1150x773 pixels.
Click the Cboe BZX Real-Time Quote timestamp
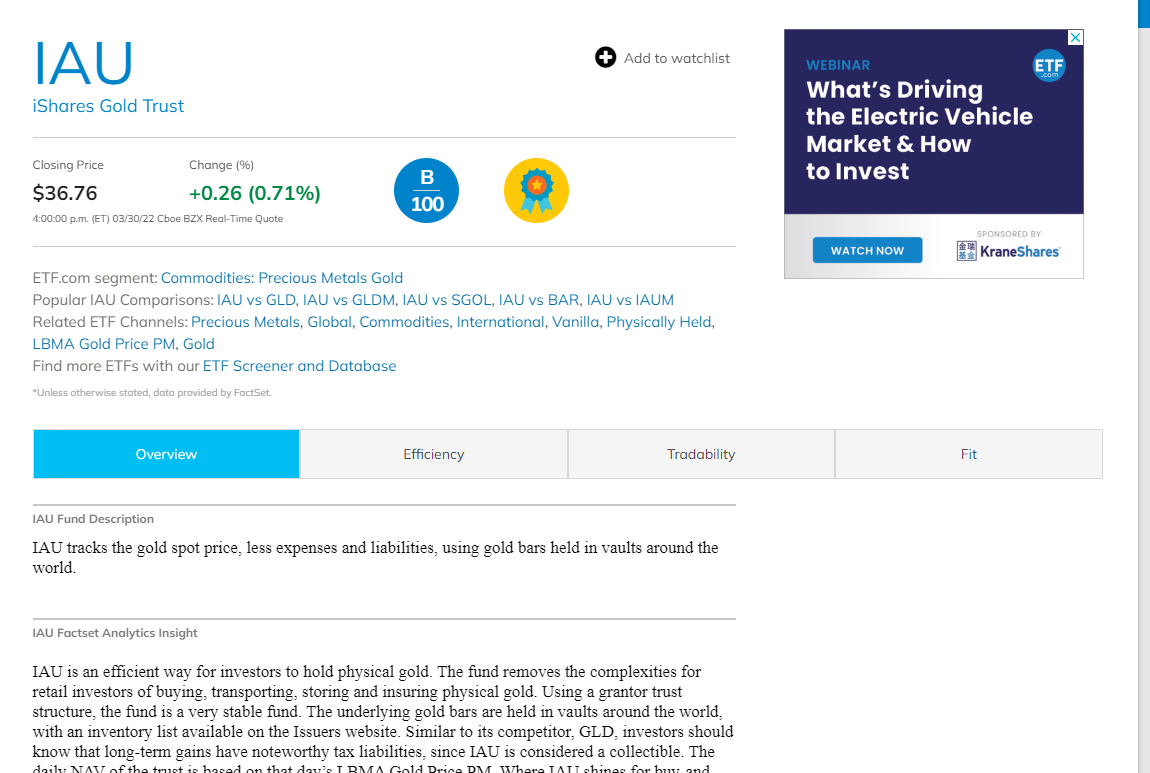(x=158, y=219)
